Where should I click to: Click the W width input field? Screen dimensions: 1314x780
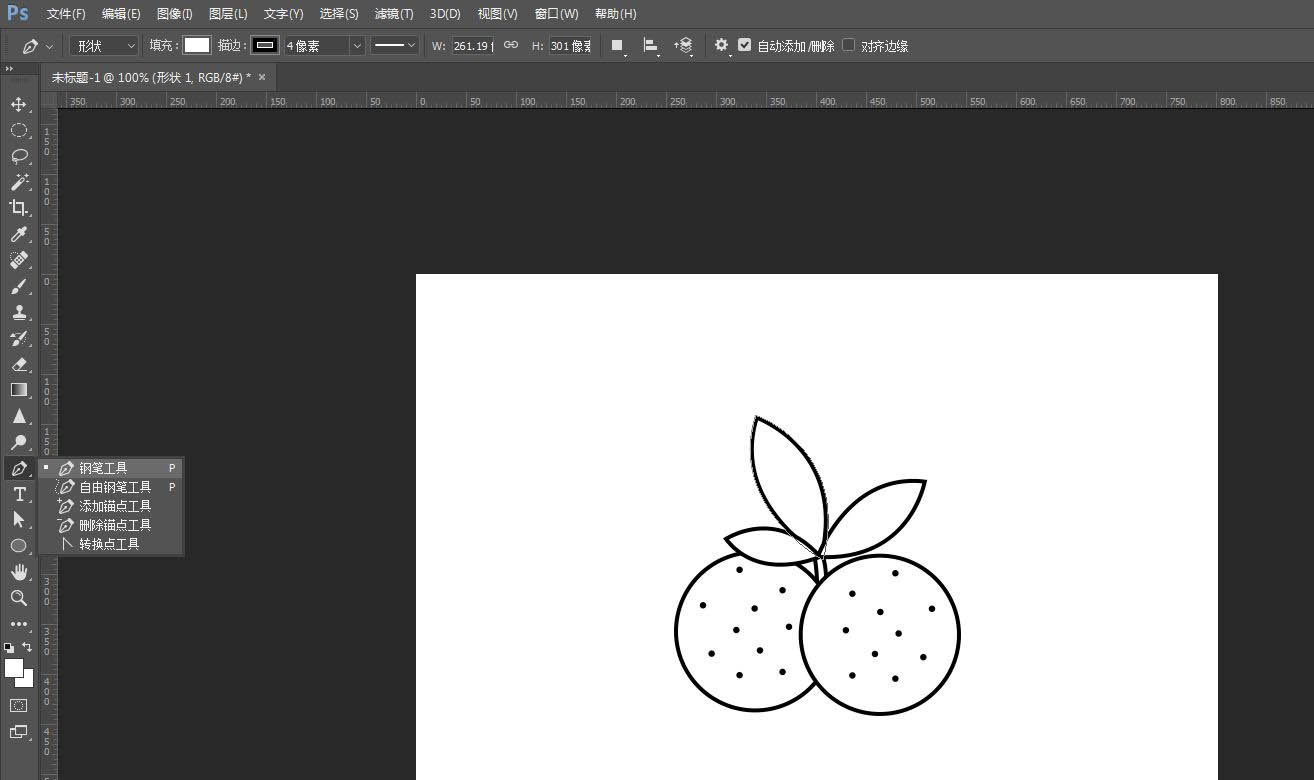point(473,46)
